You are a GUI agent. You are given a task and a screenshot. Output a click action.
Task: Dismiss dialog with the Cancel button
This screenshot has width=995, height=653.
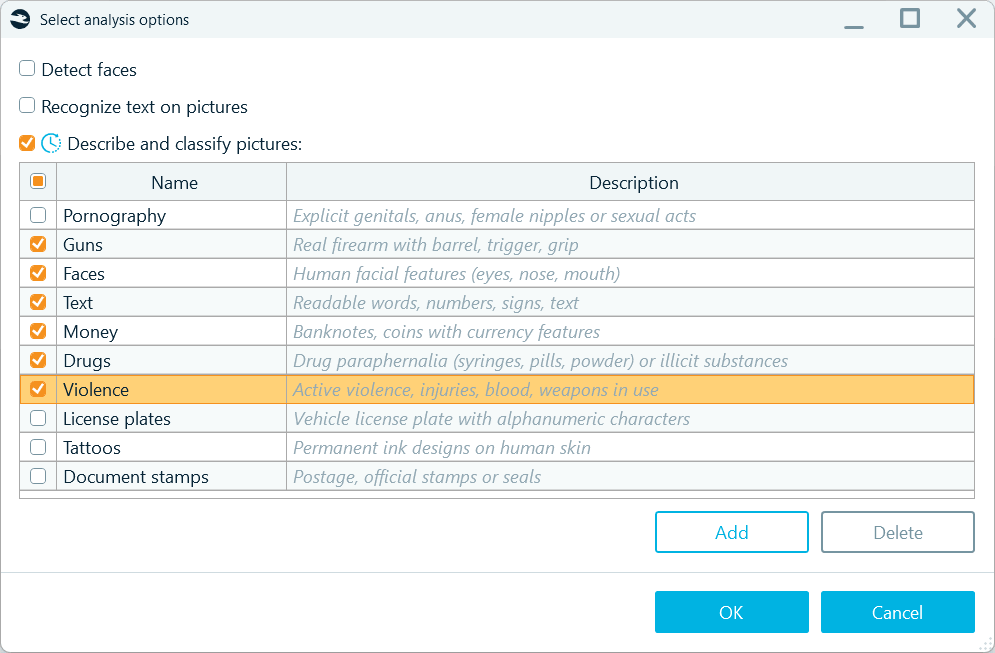(x=897, y=612)
